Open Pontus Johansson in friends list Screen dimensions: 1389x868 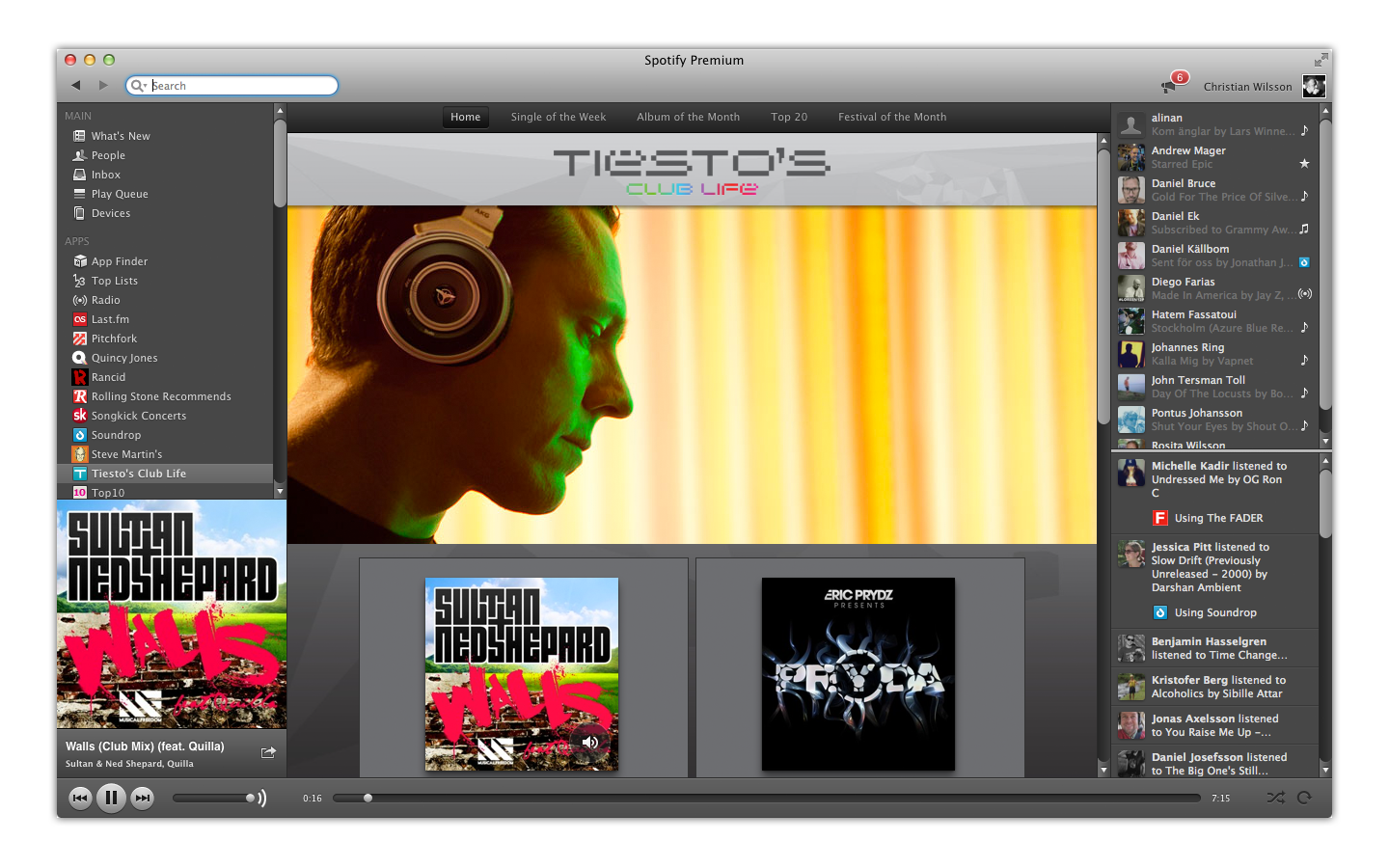click(1215, 420)
